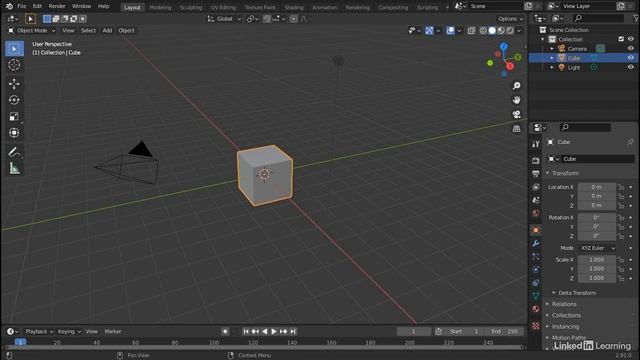Screen dimensions: 640x360
Task: Open the Tool properties tab
Action: coord(536,144)
